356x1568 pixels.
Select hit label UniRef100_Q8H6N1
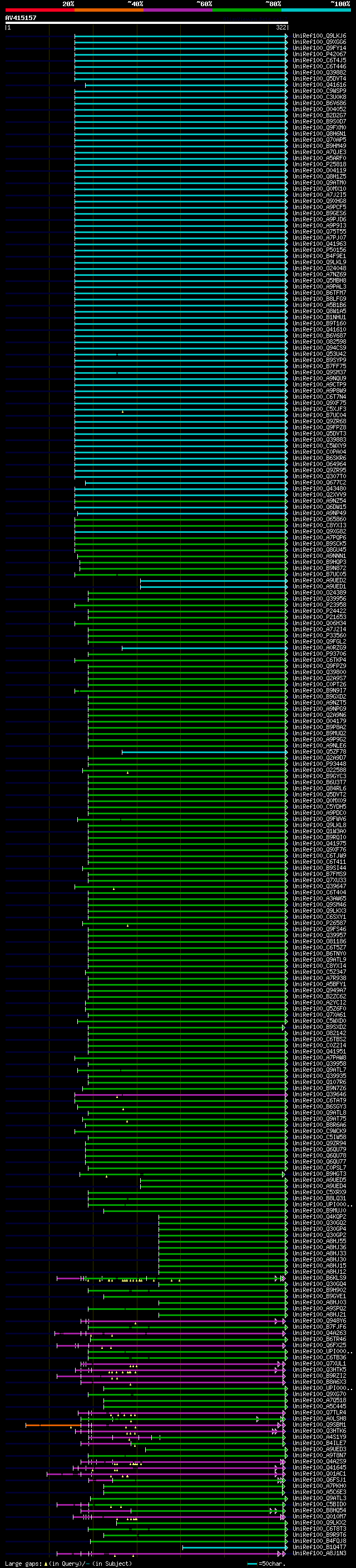pos(319,133)
